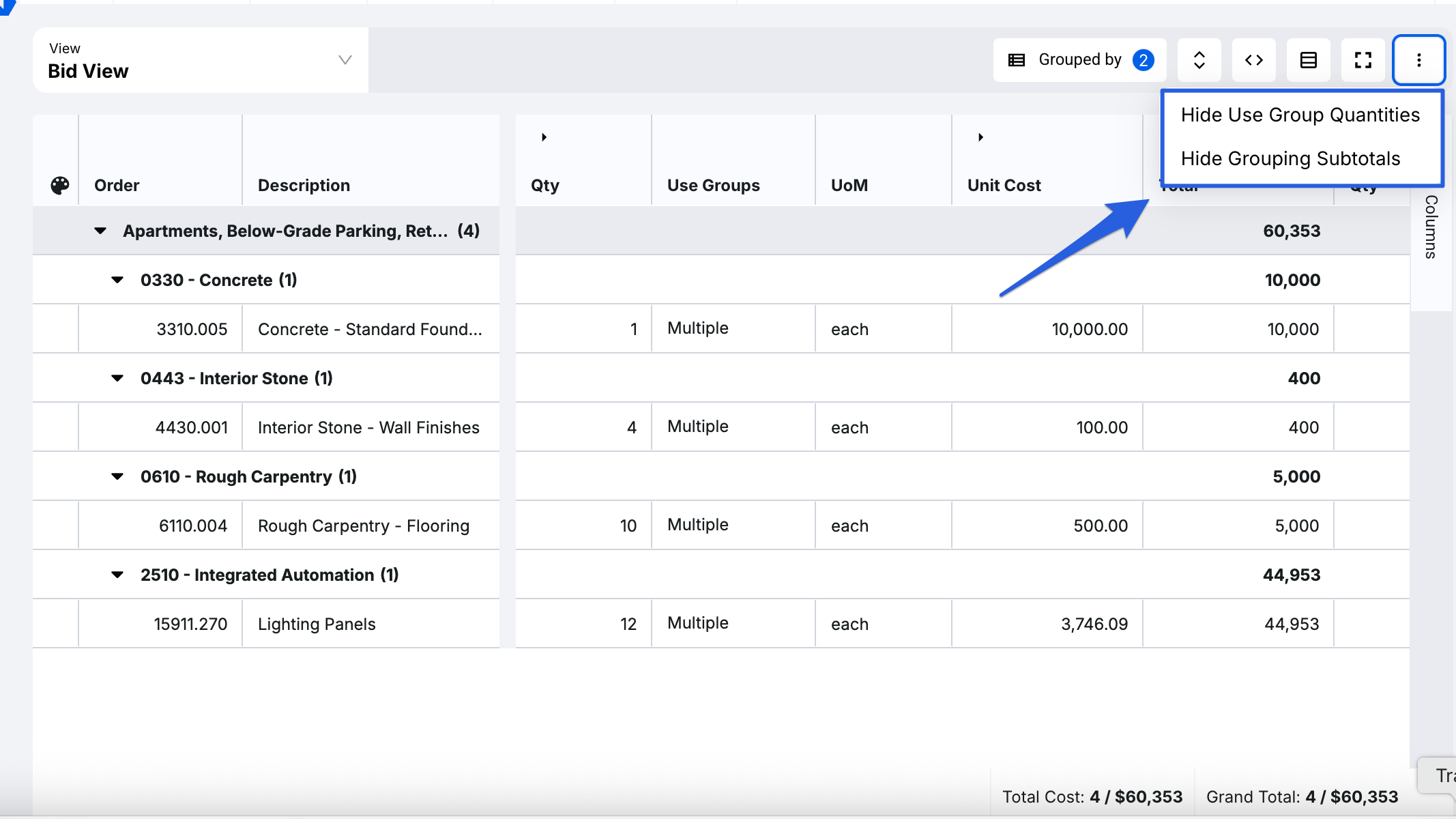Screen dimensions: 1456x819
Task: Click the color palette icon in header
Action: (x=60, y=185)
